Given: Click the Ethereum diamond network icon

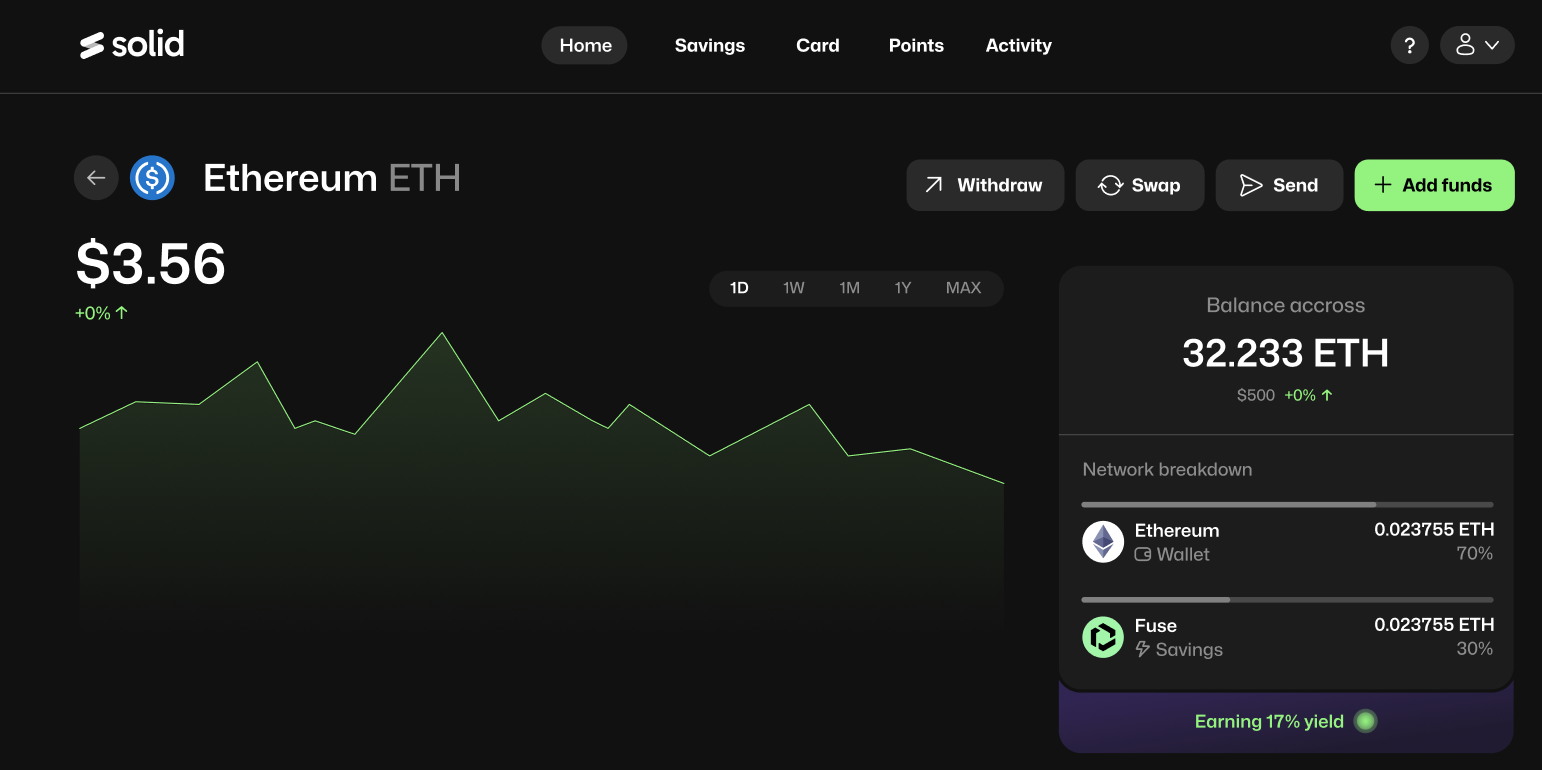Looking at the screenshot, I should [1103, 542].
